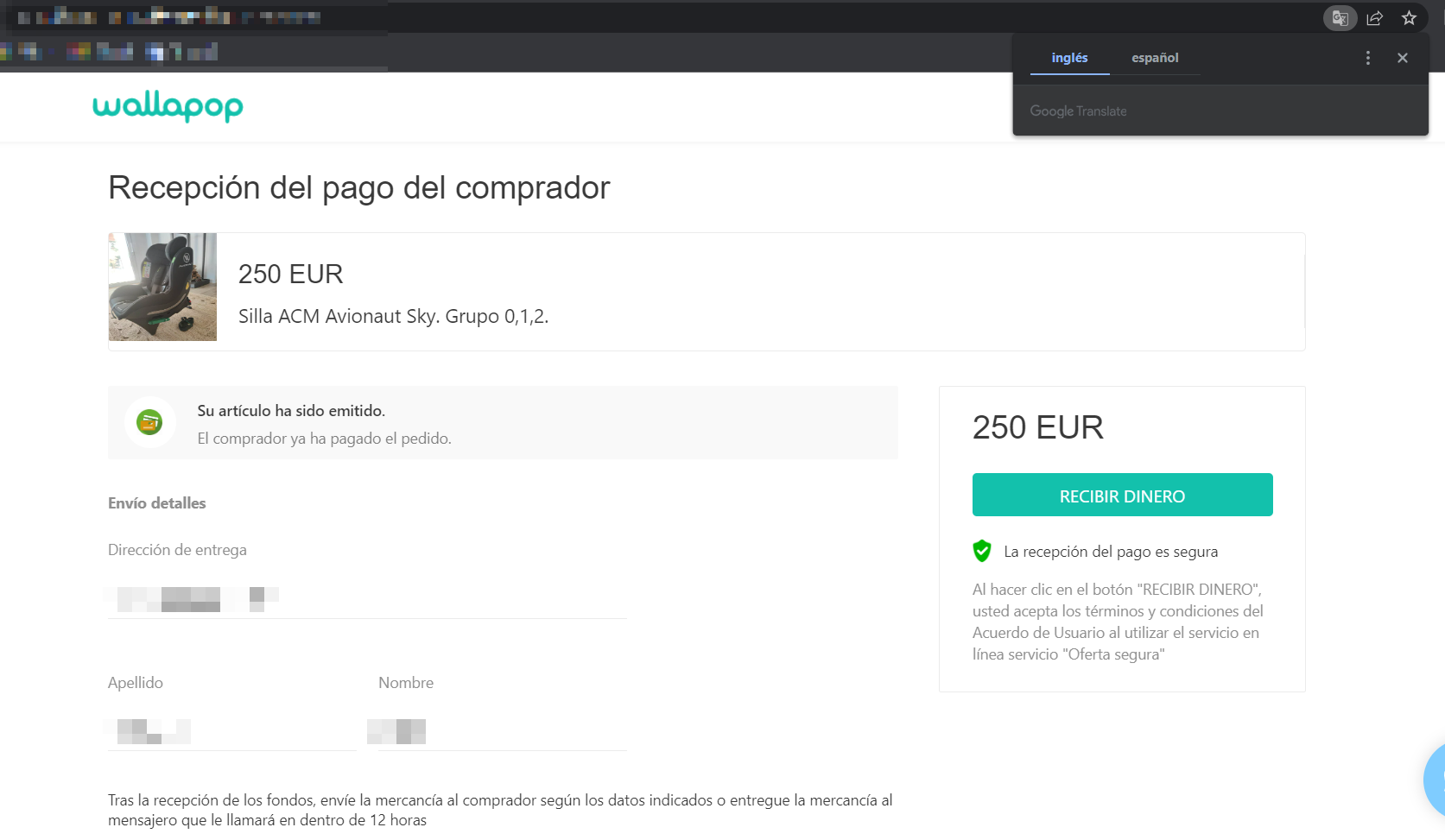Click into the Apellido field
The image size is (1445, 840).
click(231, 731)
